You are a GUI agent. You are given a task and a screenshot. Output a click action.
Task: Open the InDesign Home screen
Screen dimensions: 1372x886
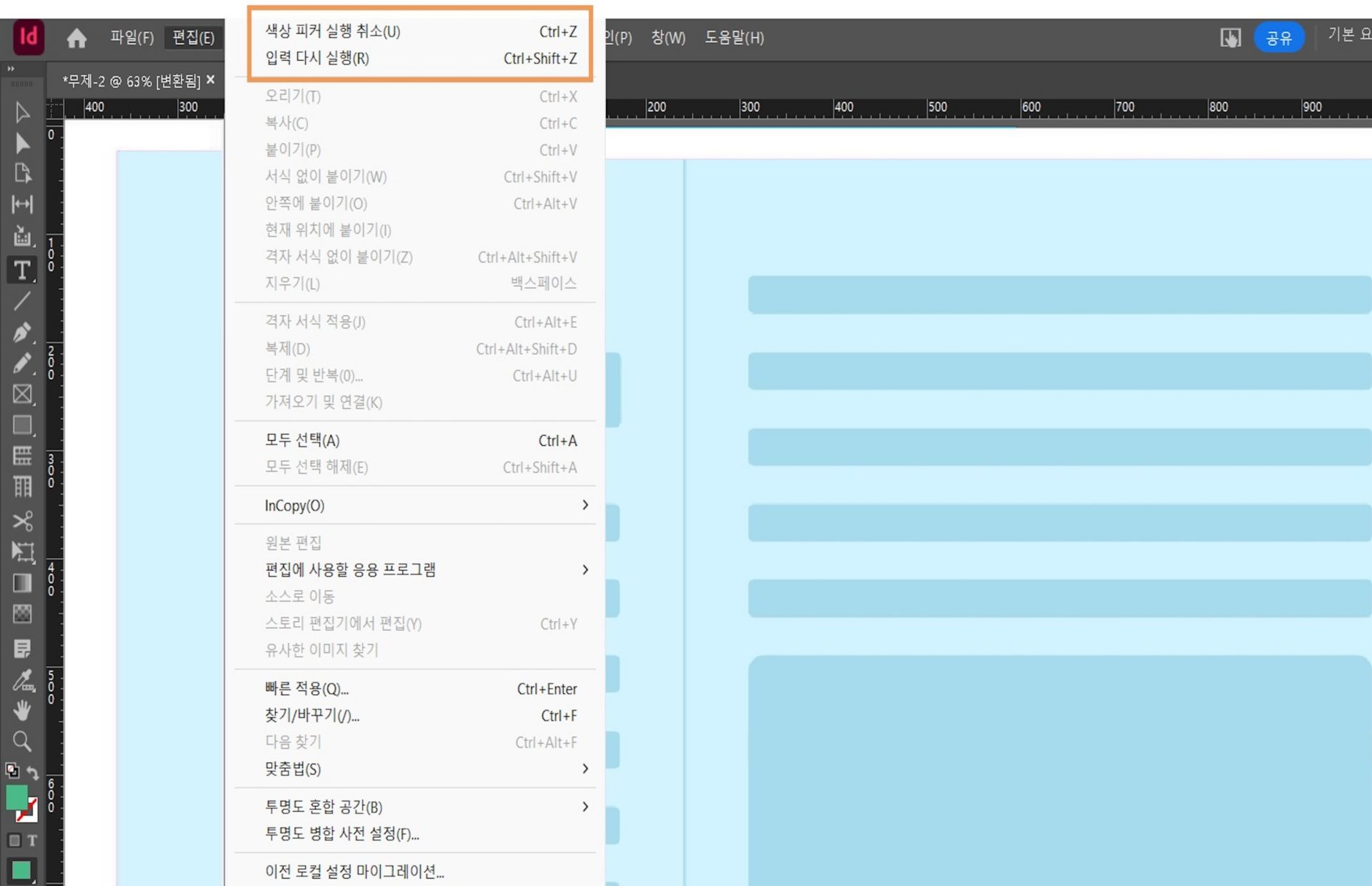[76, 38]
